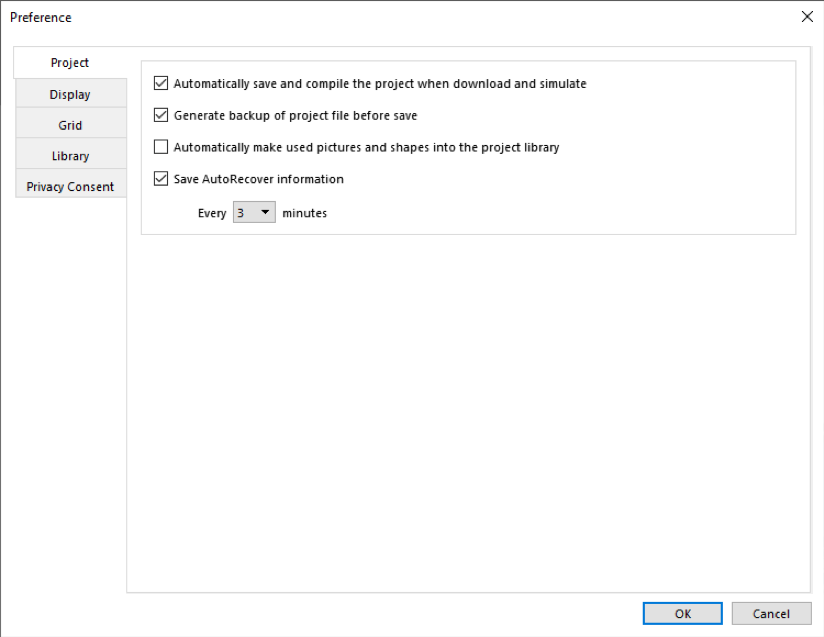Confirm the preferences with OK
Screen dimensions: 824x637
[682, 614]
